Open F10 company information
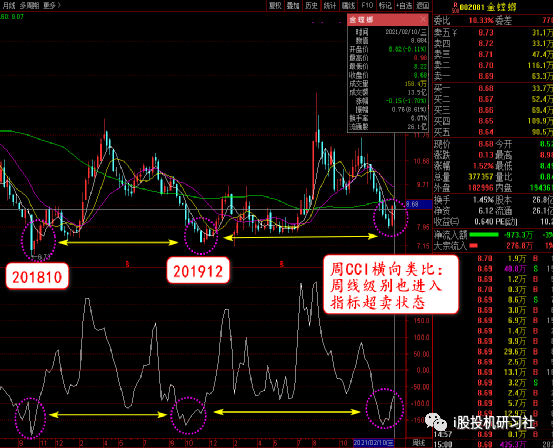 (367, 5)
